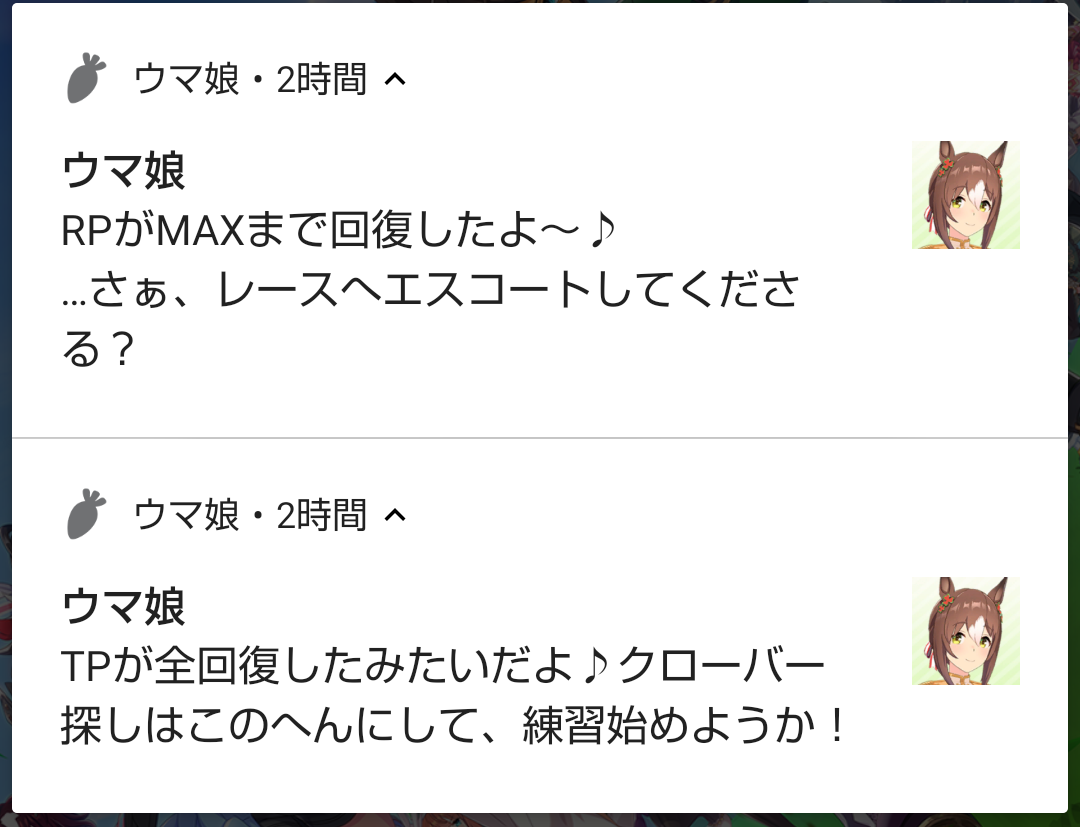This screenshot has width=1080, height=827.
Task: Tap the RPがMAXまで回復したよ message line
Action: (x=338, y=230)
